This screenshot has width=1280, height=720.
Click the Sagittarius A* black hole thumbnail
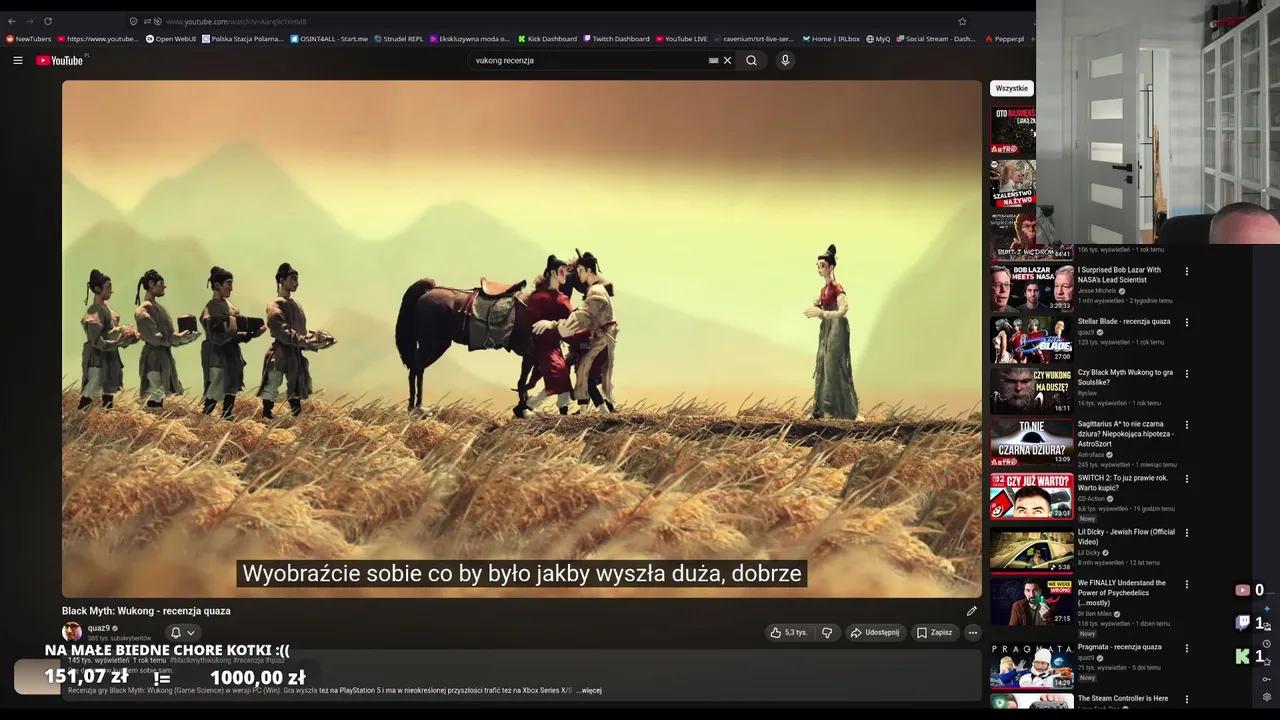pyautogui.click(x=1031, y=442)
